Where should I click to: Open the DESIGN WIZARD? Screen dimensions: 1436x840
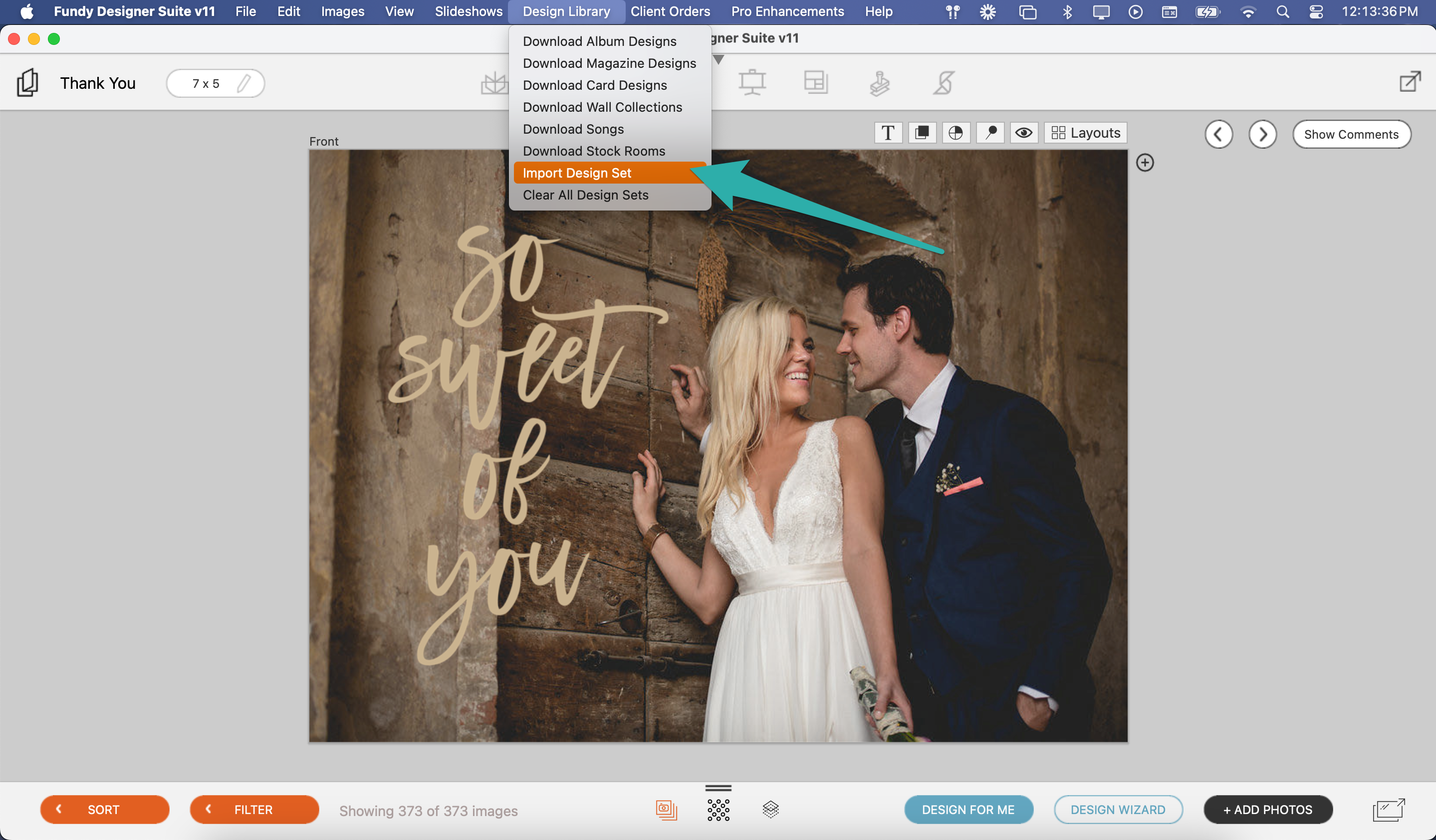(x=1118, y=809)
